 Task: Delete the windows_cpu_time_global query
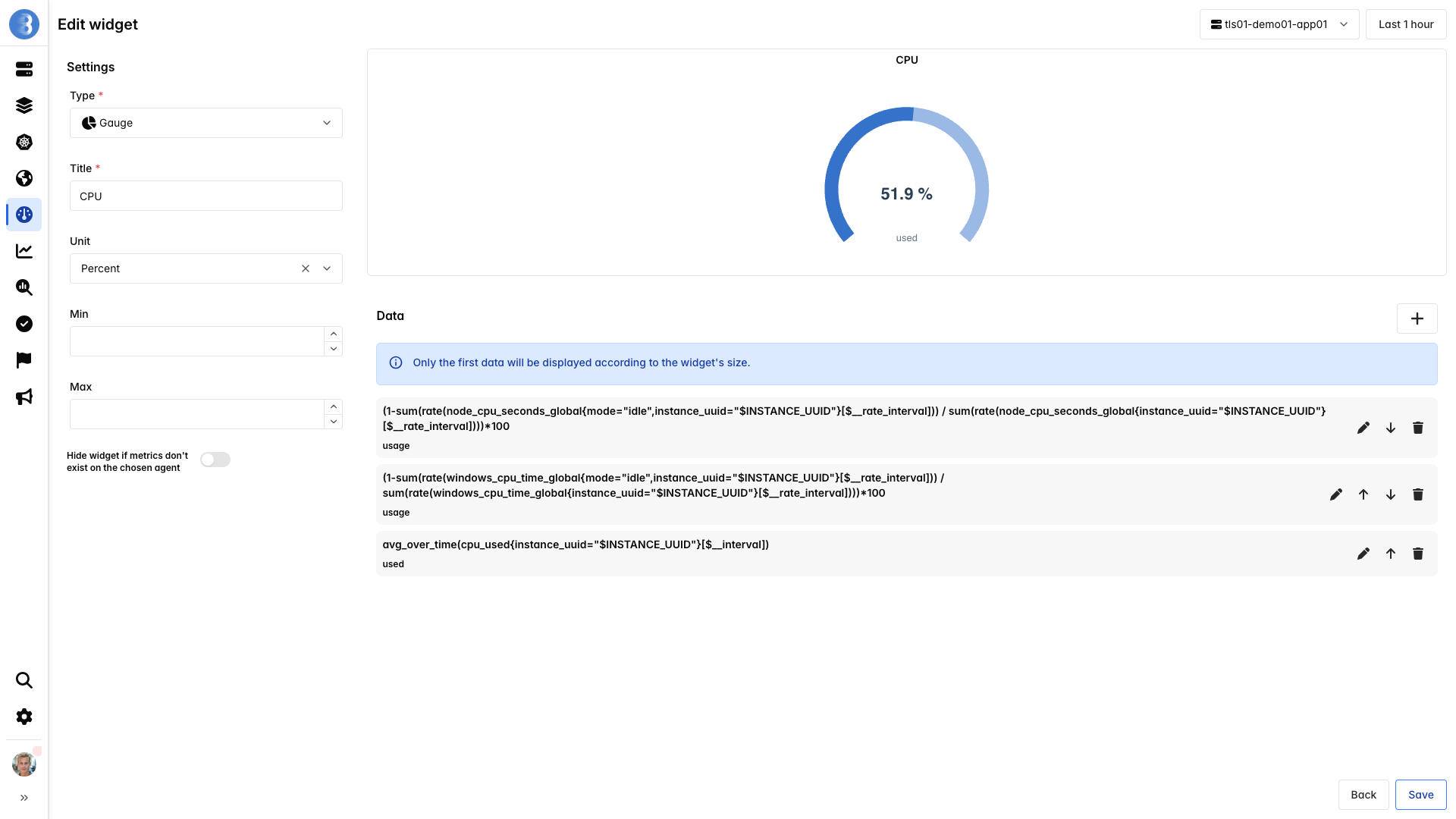(x=1418, y=494)
